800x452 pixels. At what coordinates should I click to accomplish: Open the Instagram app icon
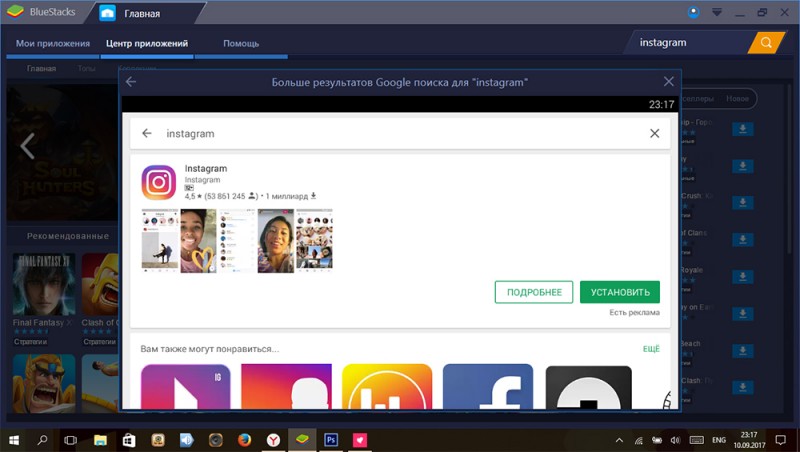tap(159, 182)
